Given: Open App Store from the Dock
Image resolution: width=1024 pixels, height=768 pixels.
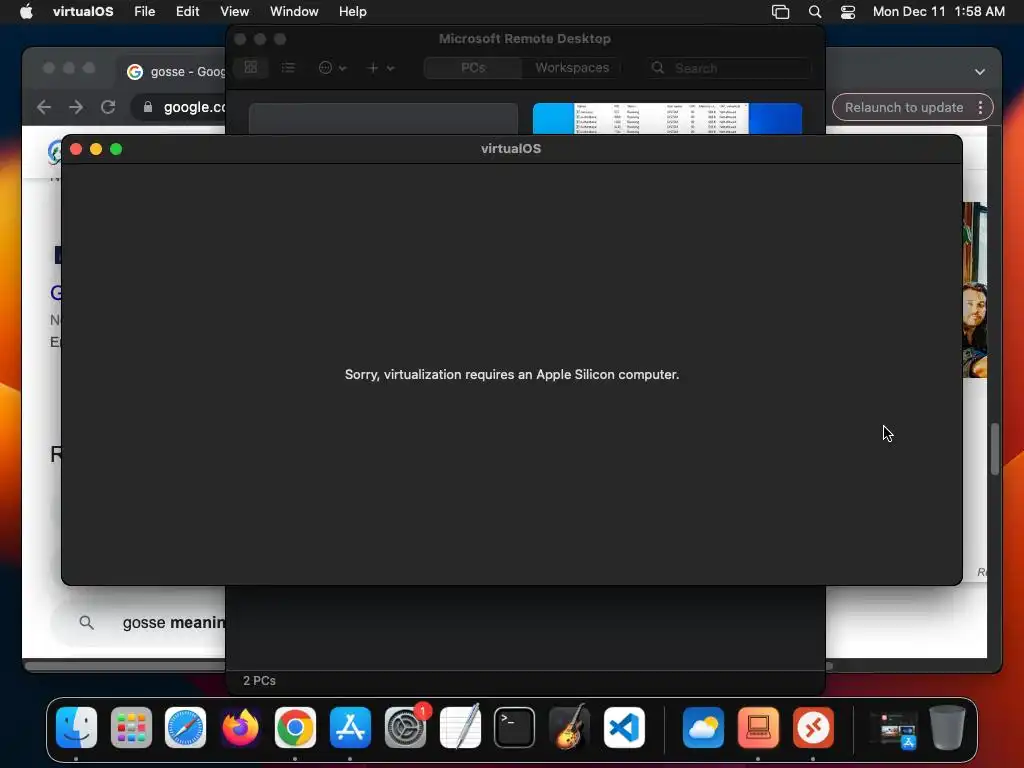Looking at the screenshot, I should (350, 727).
